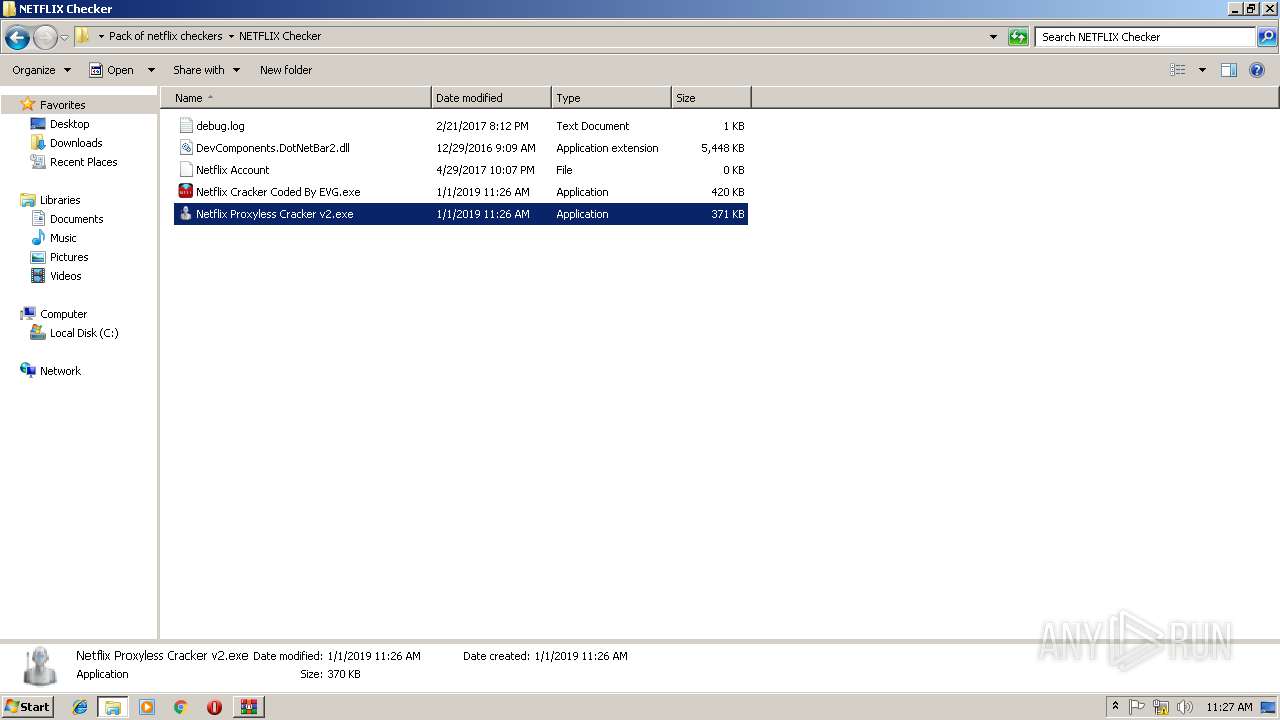Select the debug.log file icon
The image size is (1280, 720).
point(185,126)
